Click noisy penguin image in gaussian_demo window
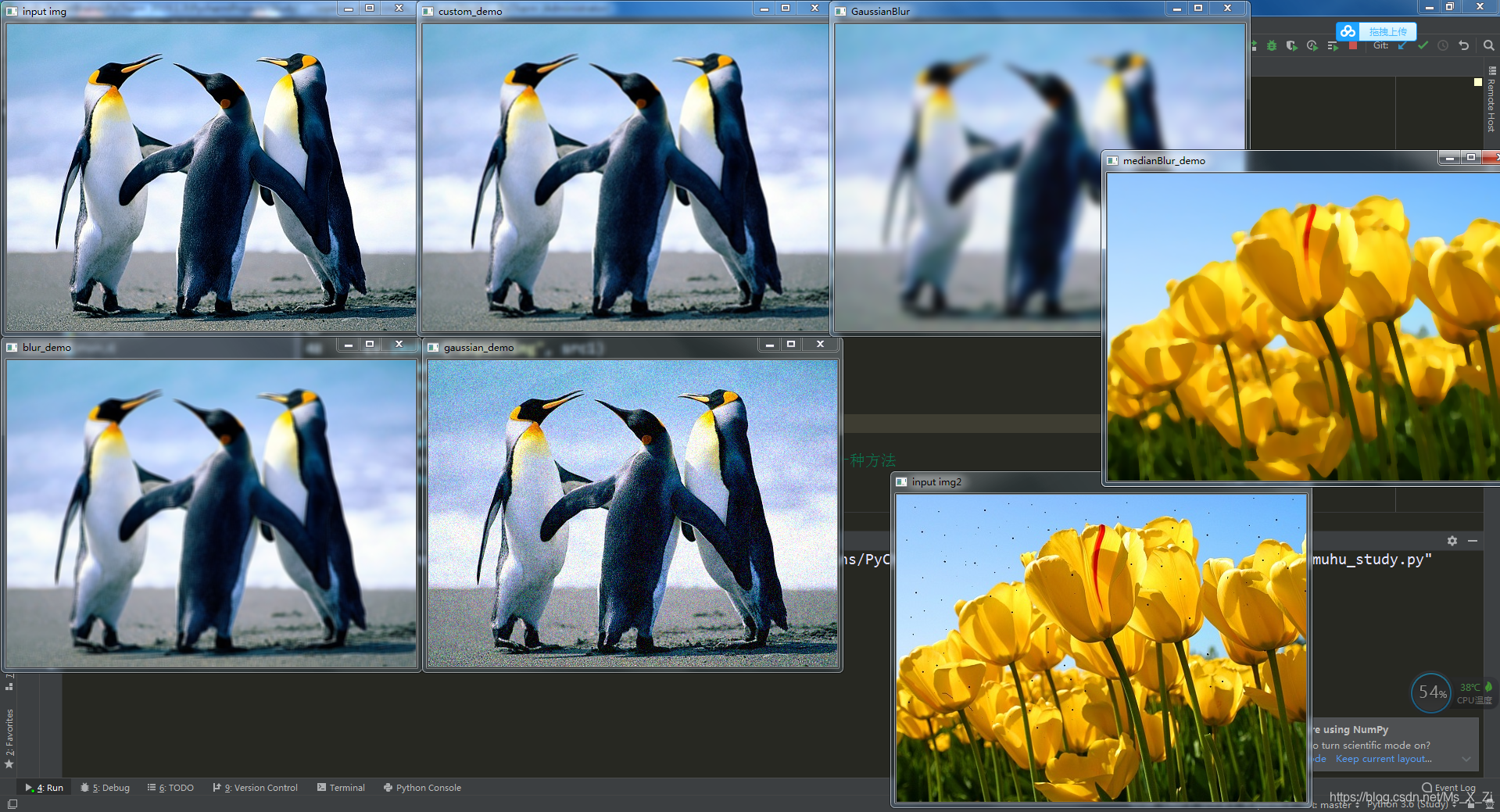 click(632, 513)
